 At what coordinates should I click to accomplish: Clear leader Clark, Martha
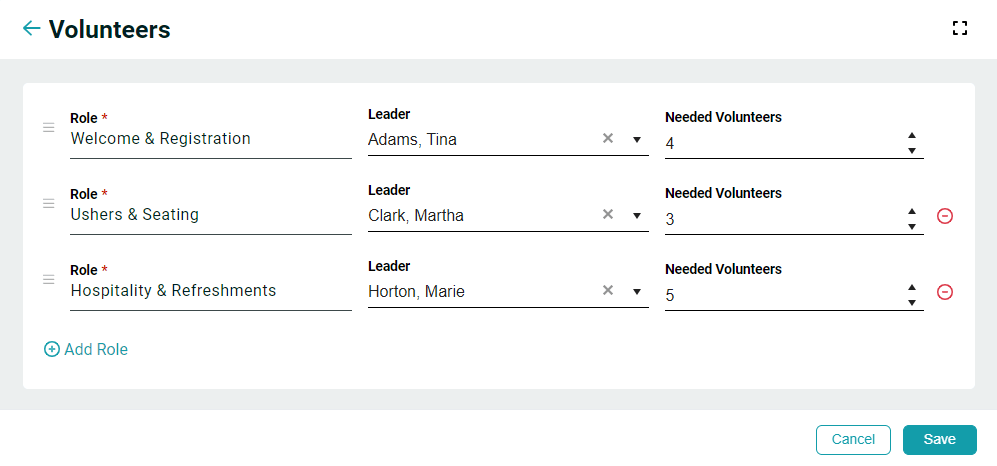(608, 214)
